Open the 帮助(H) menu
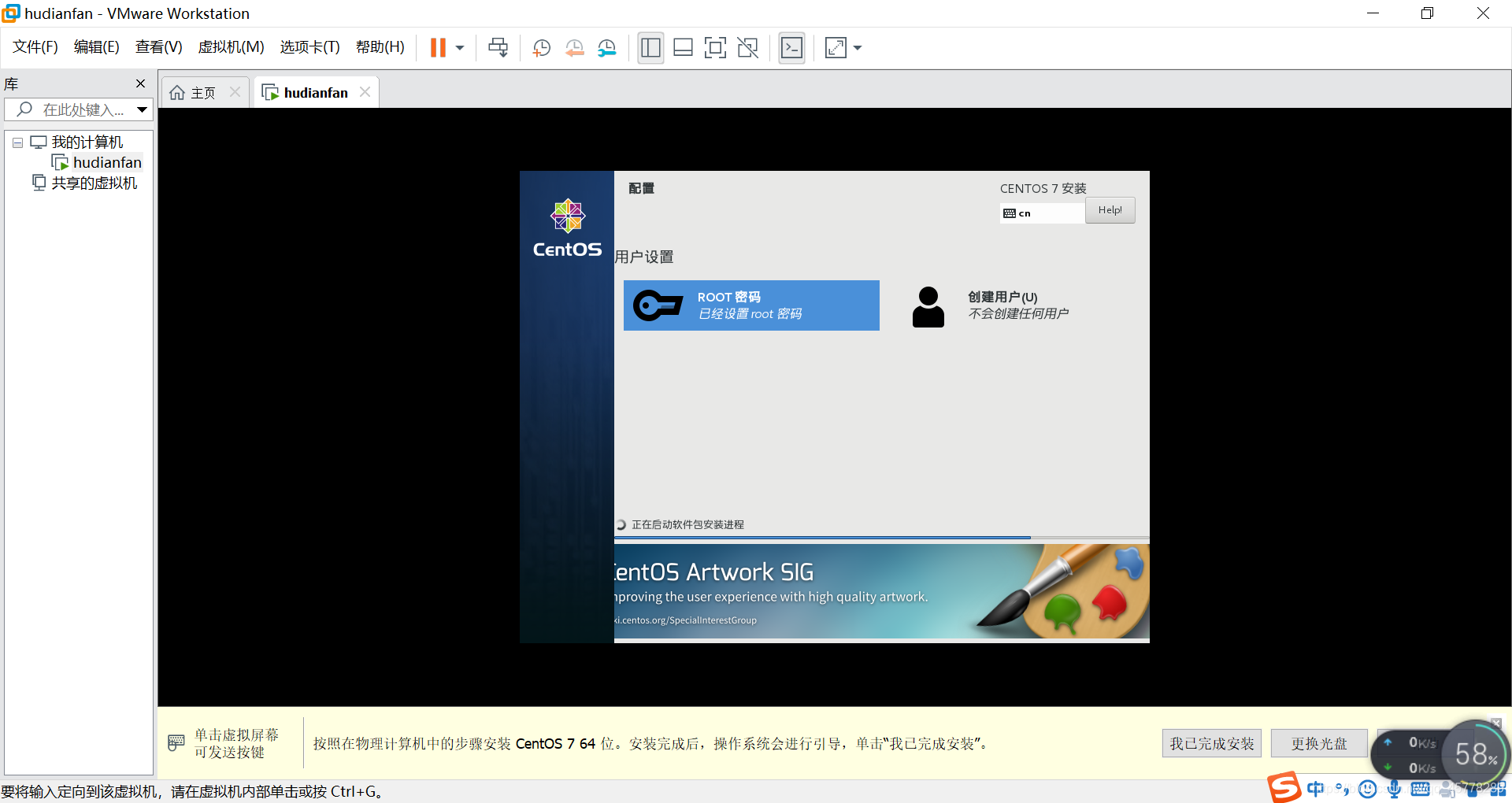The width and height of the screenshot is (1512, 803). [x=380, y=47]
